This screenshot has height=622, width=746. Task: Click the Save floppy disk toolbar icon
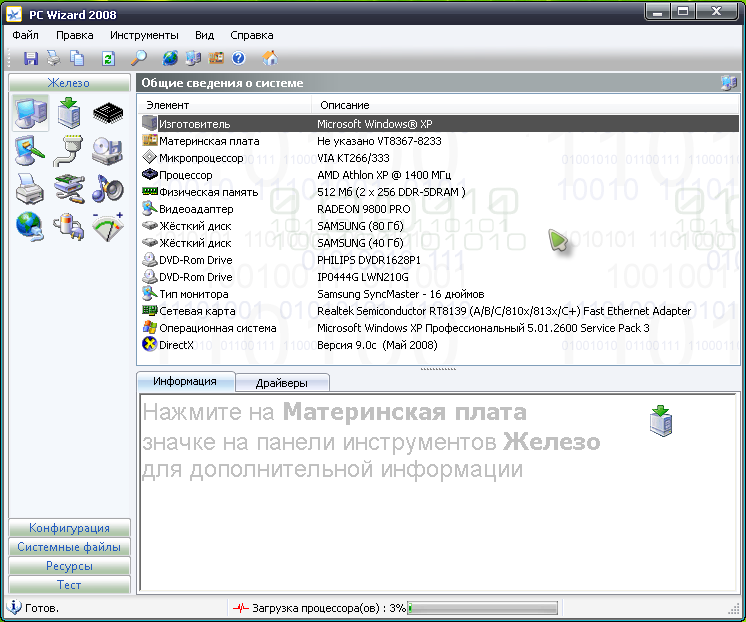(x=31, y=59)
